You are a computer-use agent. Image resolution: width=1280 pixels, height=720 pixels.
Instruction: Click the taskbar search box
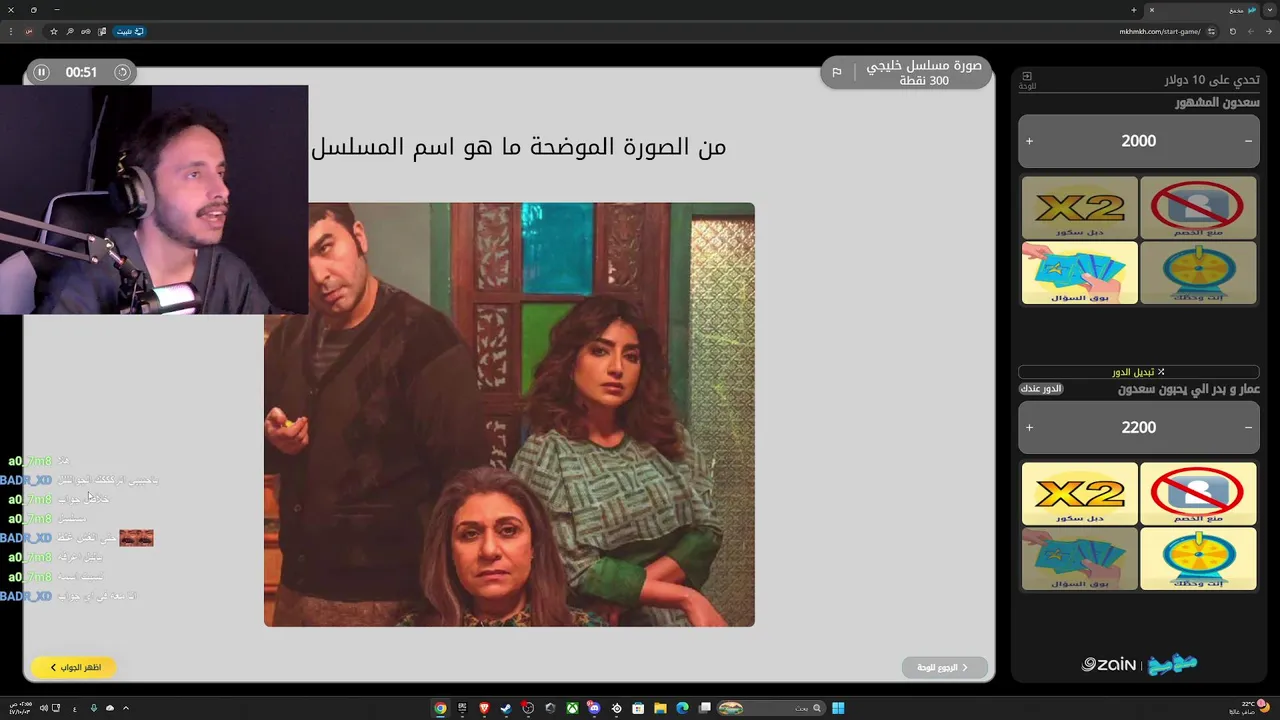(x=771, y=708)
